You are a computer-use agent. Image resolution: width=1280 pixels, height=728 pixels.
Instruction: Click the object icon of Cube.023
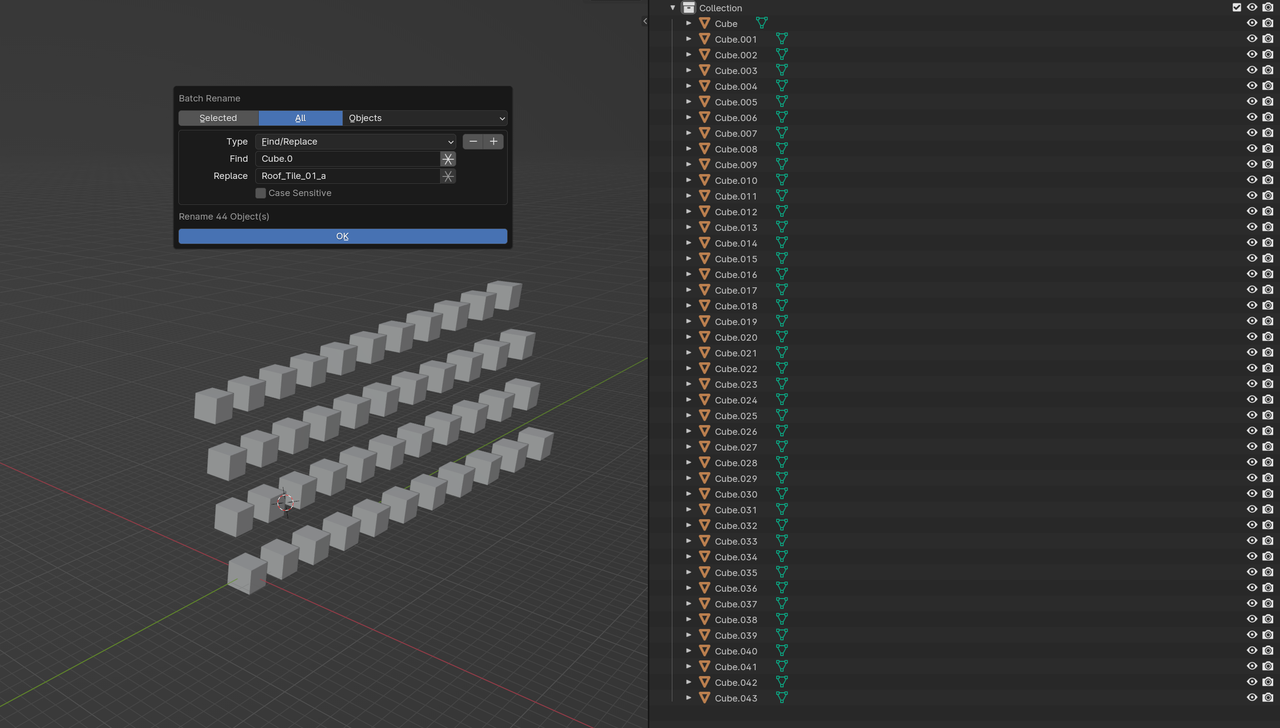(704, 384)
